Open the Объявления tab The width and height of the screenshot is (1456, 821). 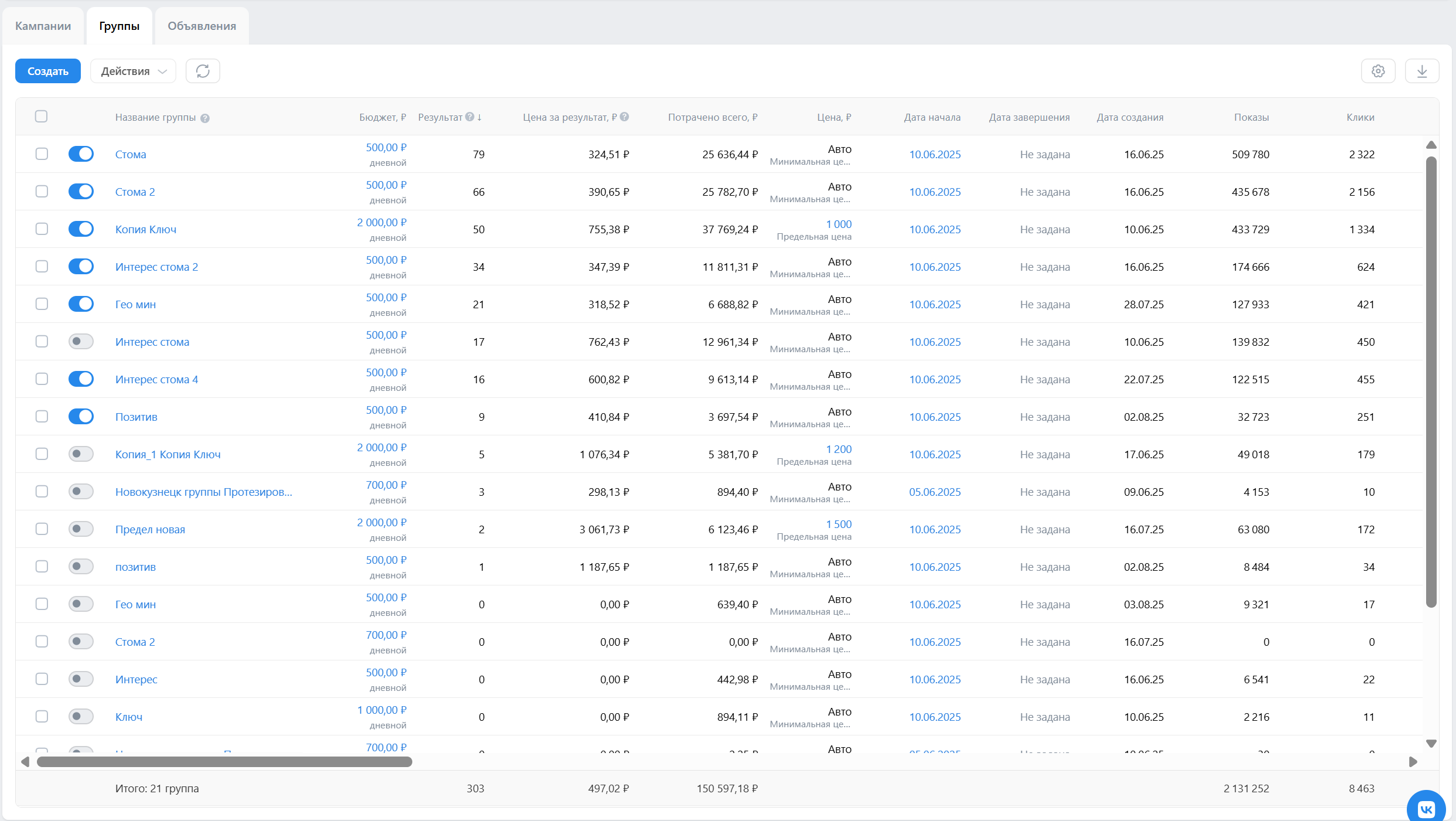pyautogui.click(x=201, y=26)
